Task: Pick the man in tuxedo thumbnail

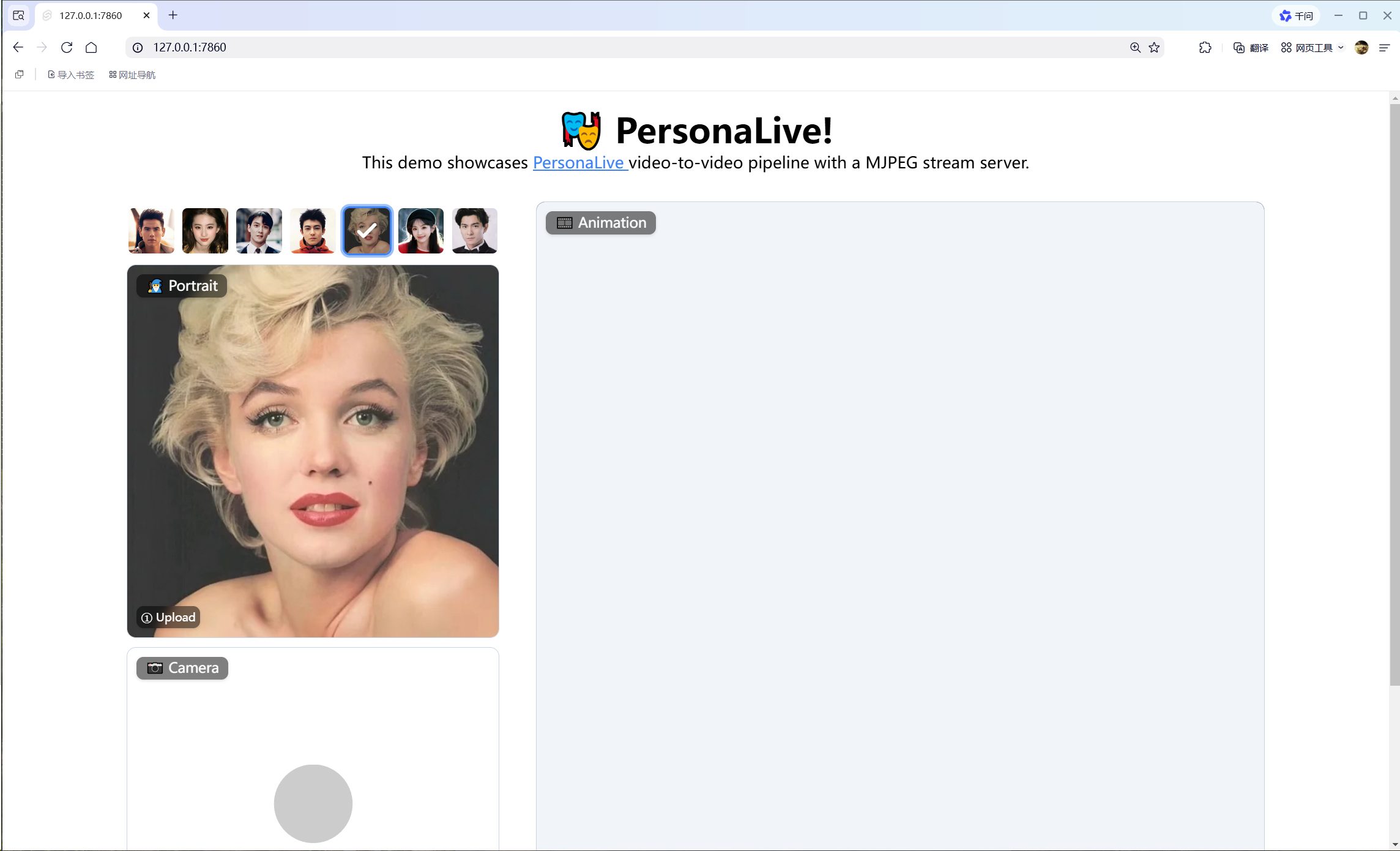Action: 474,231
